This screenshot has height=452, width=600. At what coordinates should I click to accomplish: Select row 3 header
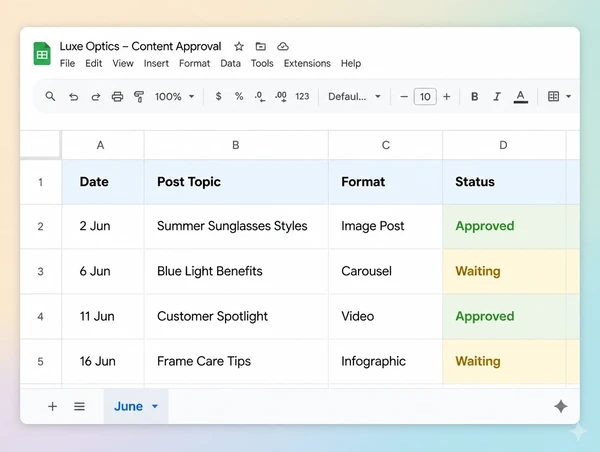[41, 271]
